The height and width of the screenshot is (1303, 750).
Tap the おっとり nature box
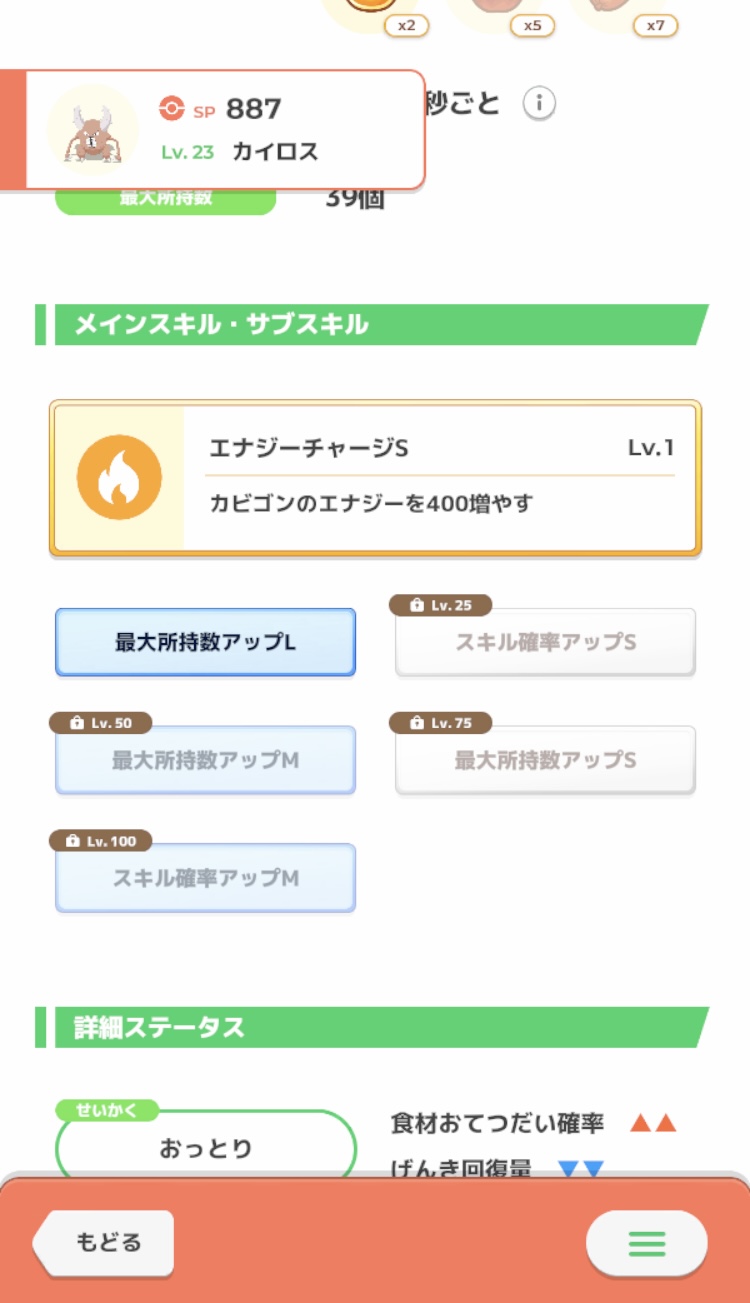tap(206, 1148)
